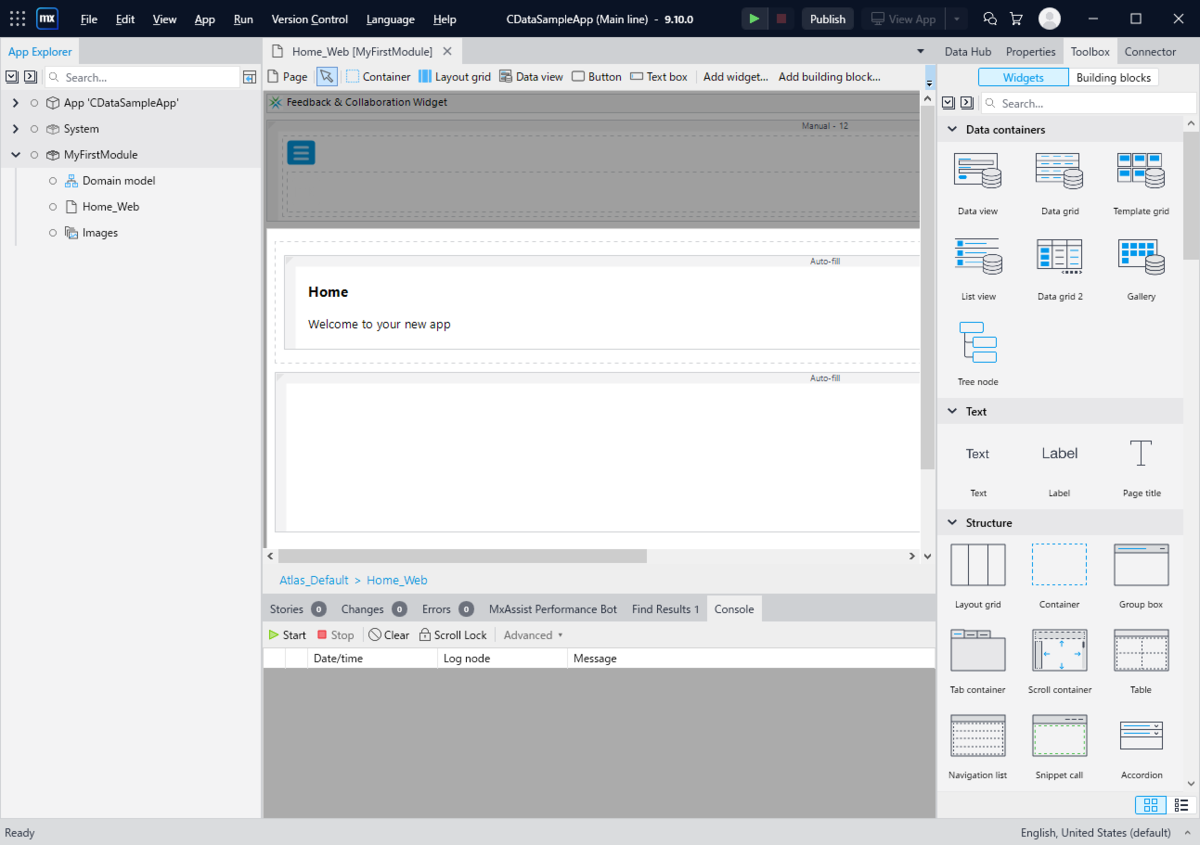The width and height of the screenshot is (1200, 845).
Task: Choose the Tab container widget icon
Action: coord(978,650)
